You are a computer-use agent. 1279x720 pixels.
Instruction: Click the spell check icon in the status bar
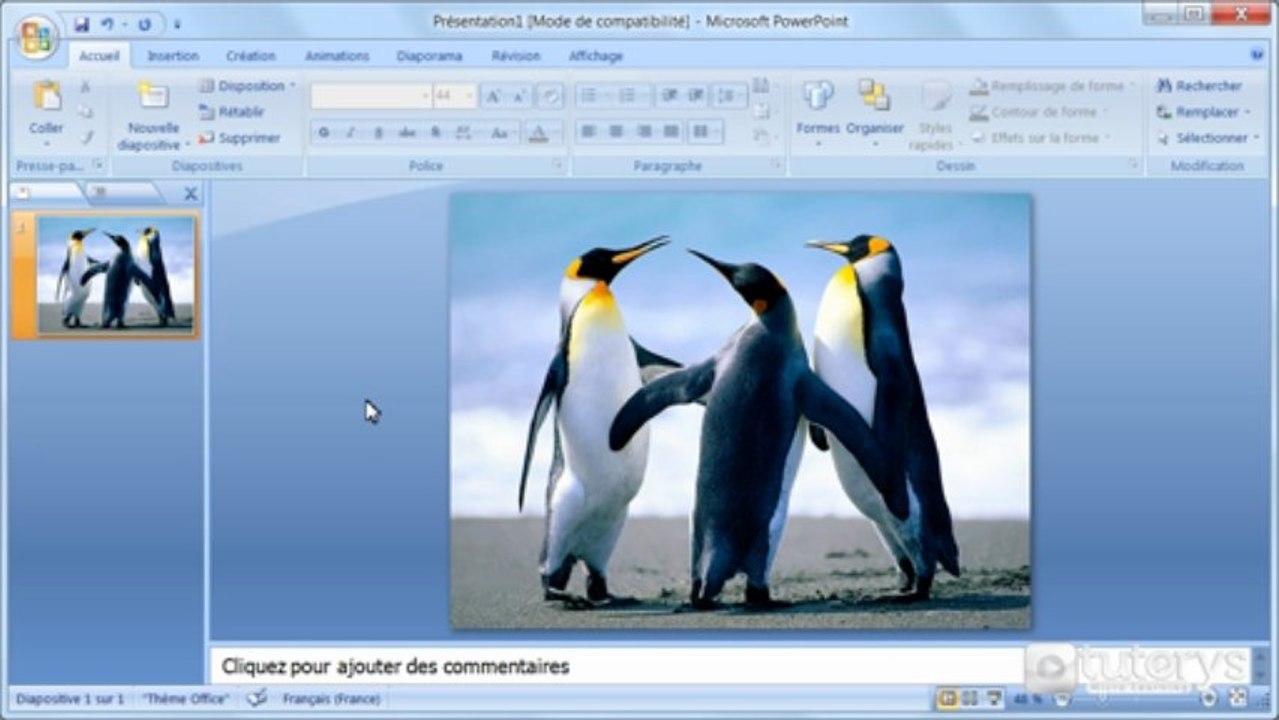[257, 699]
